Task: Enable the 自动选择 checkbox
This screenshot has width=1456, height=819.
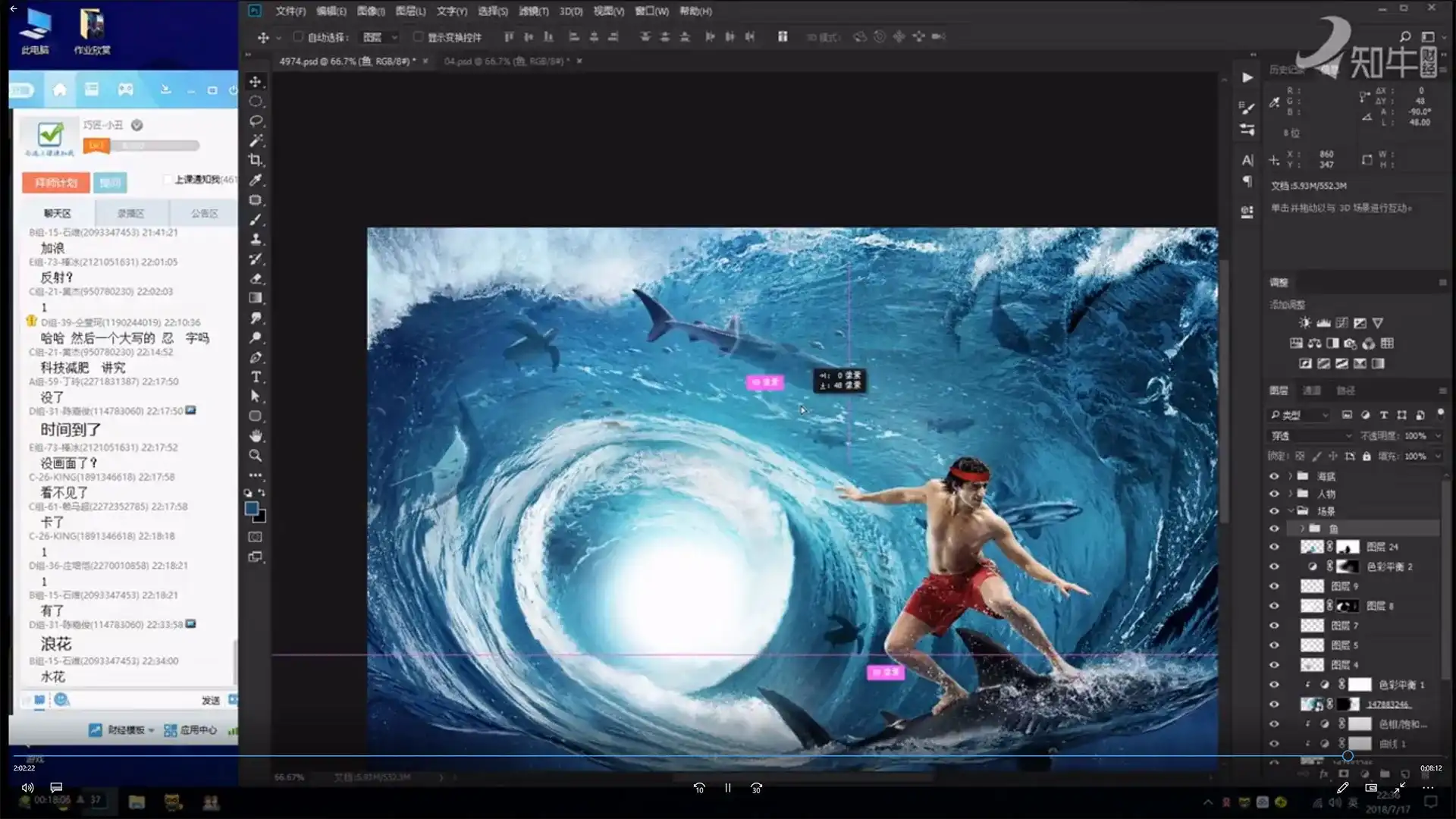Action: (x=298, y=36)
